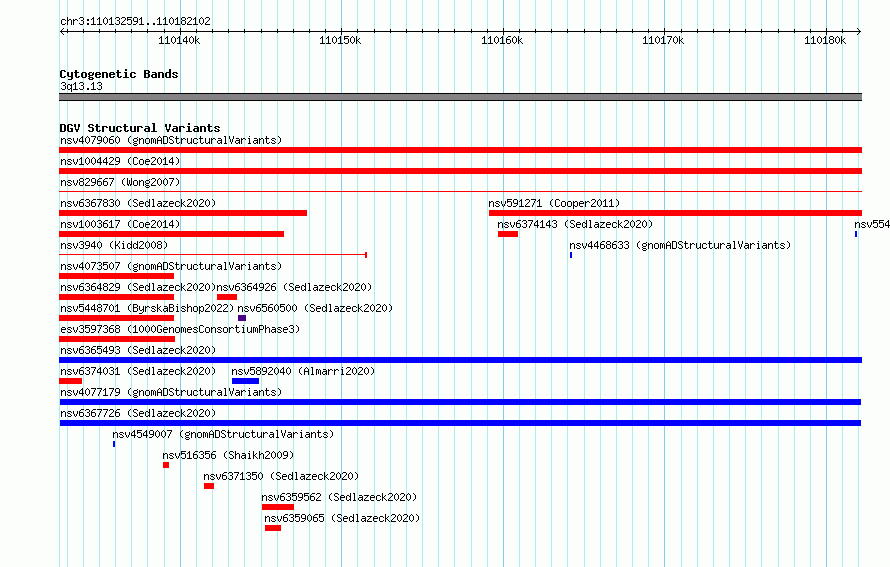Open nsv516356 (Shaikh2009) label
890x567 pixels.
point(228,455)
